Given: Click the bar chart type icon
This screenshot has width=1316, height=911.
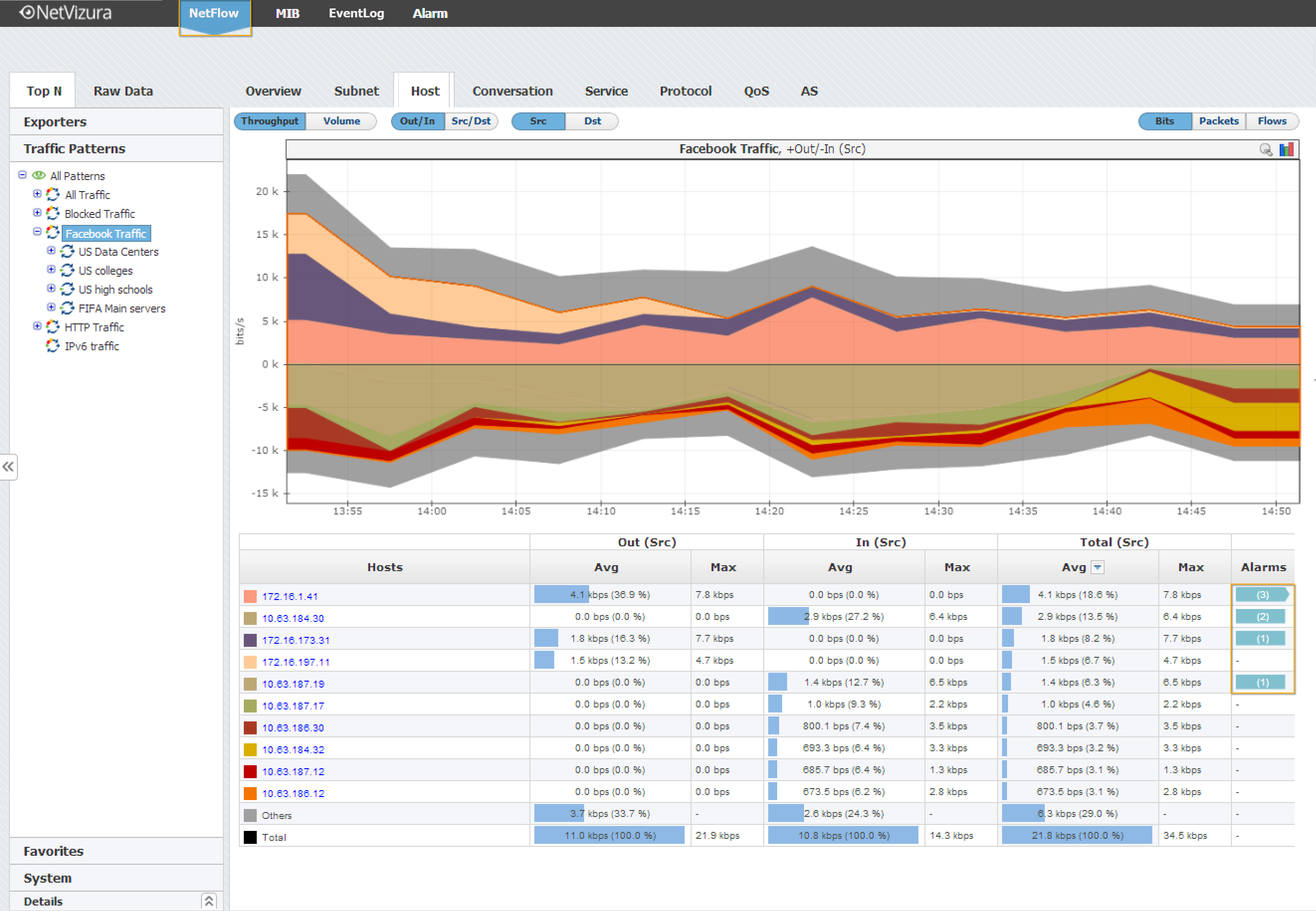Looking at the screenshot, I should [1286, 150].
